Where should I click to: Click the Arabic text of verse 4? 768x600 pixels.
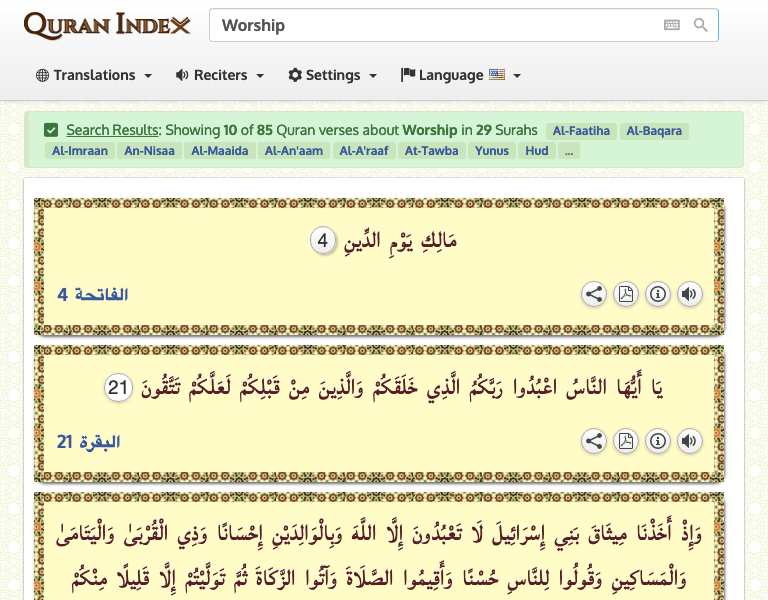click(x=400, y=240)
